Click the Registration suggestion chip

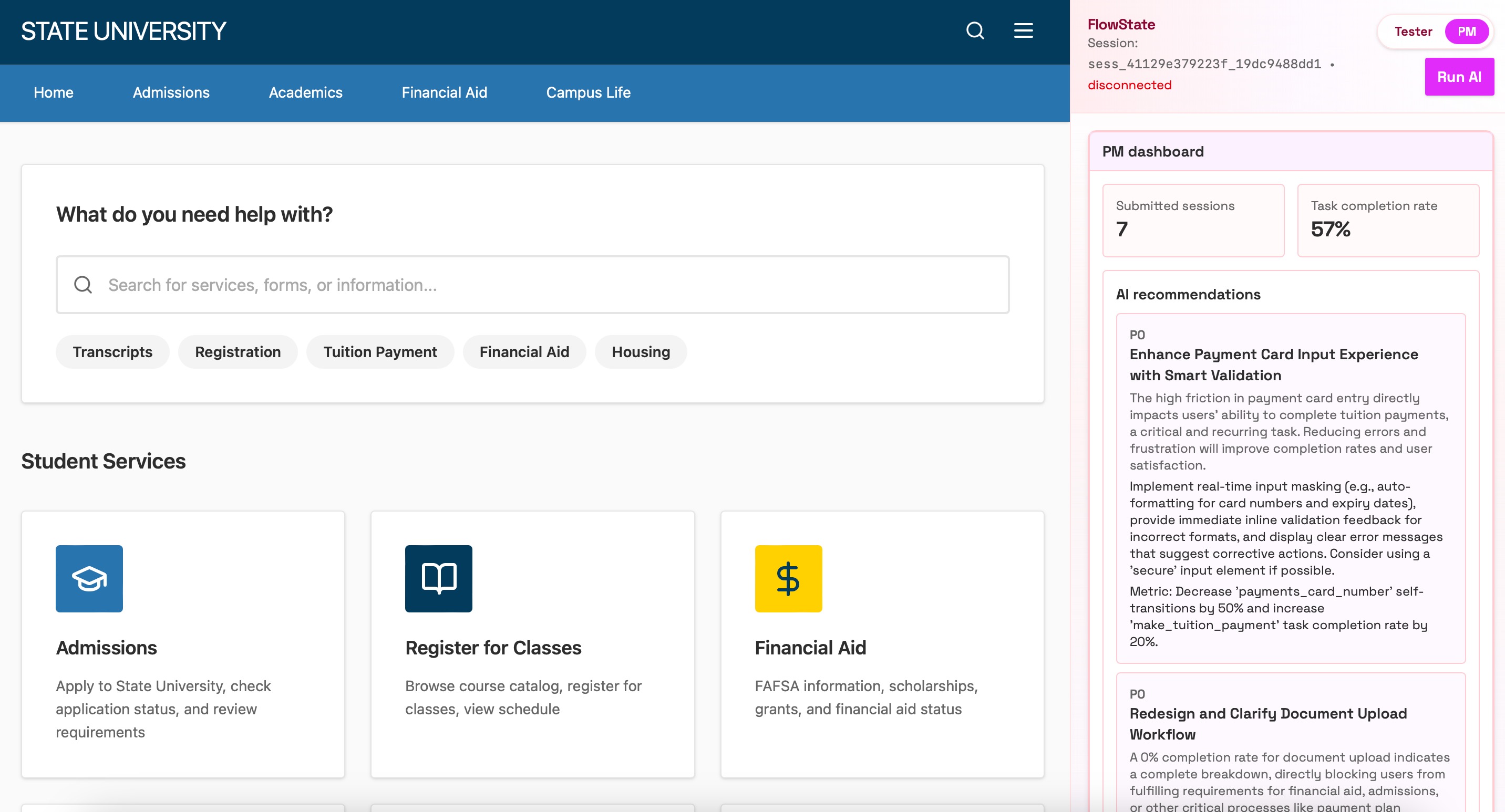tap(238, 352)
